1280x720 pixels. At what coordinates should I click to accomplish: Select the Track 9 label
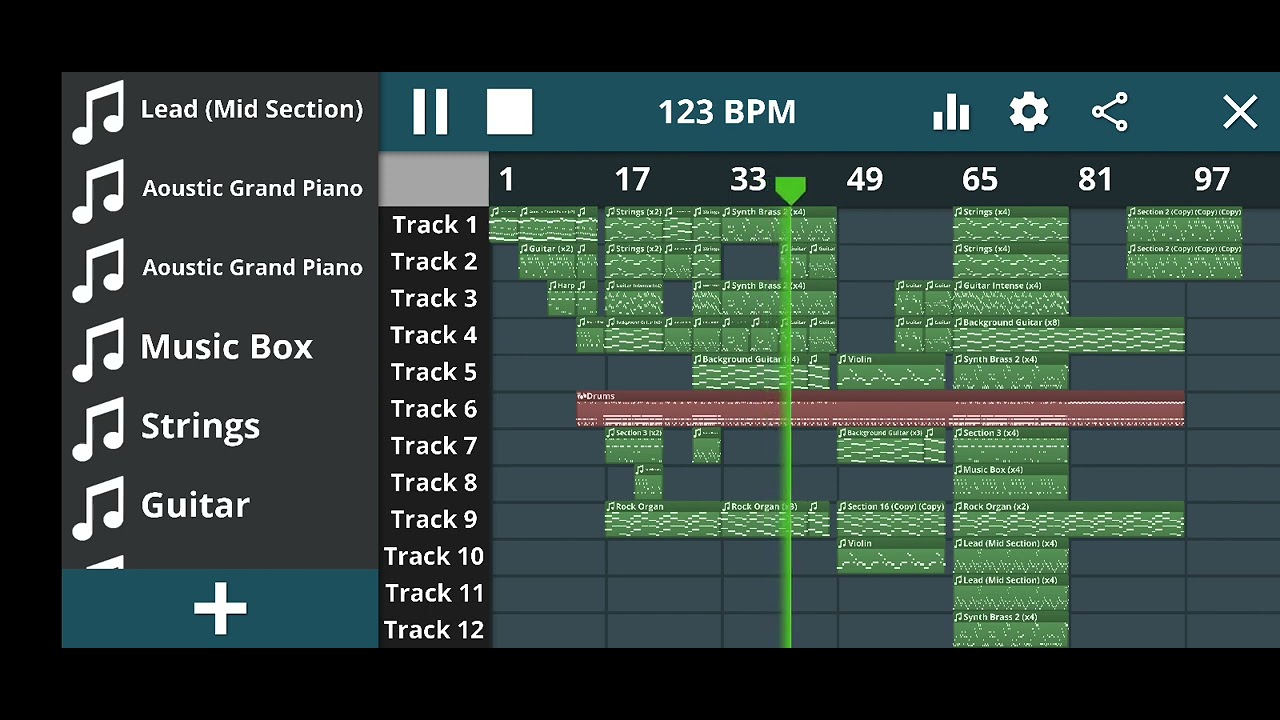(434, 520)
